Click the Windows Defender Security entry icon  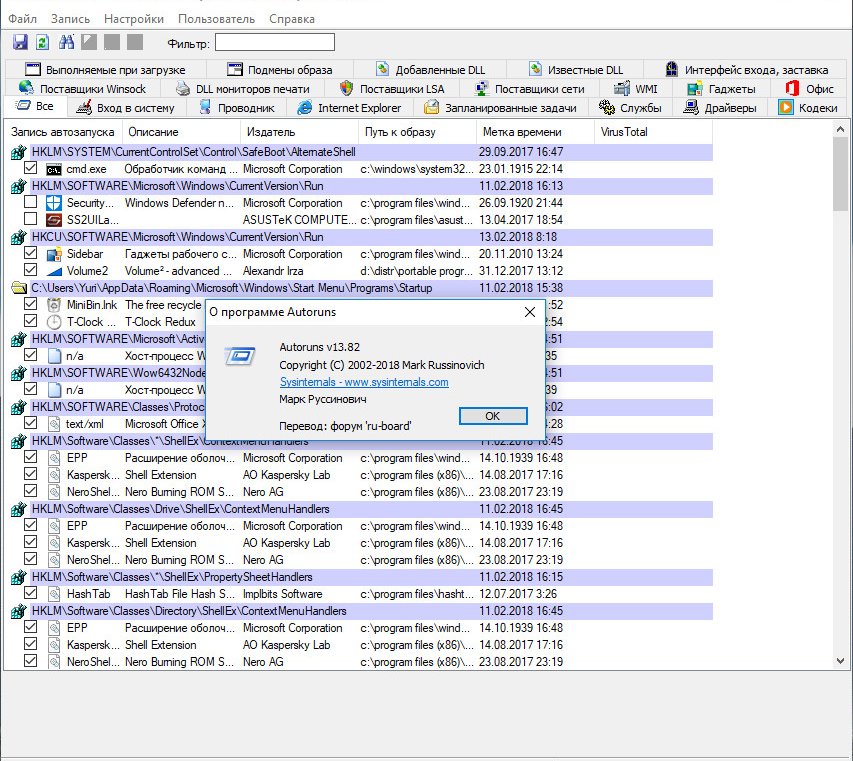(x=53, y=203)
